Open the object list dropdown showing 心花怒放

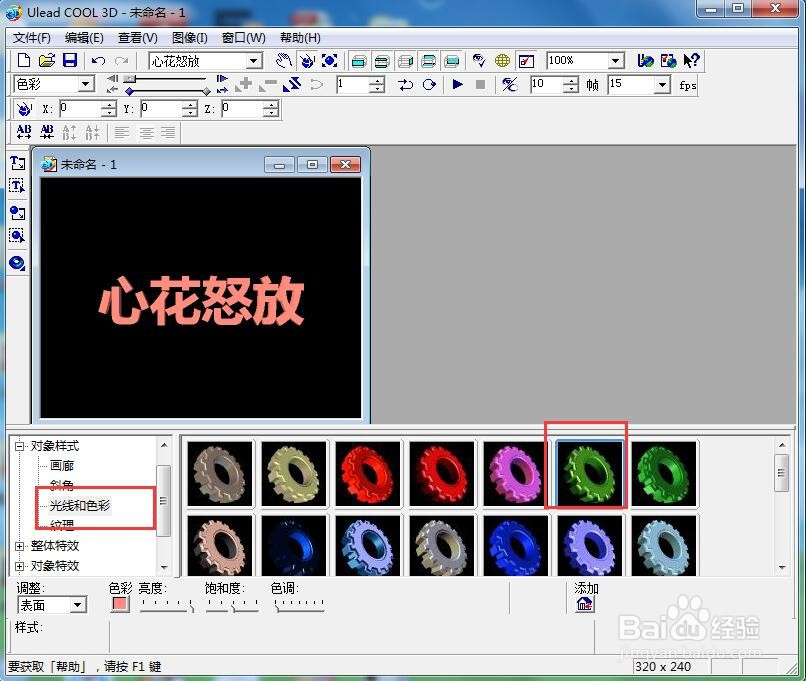tap(253, 61)
